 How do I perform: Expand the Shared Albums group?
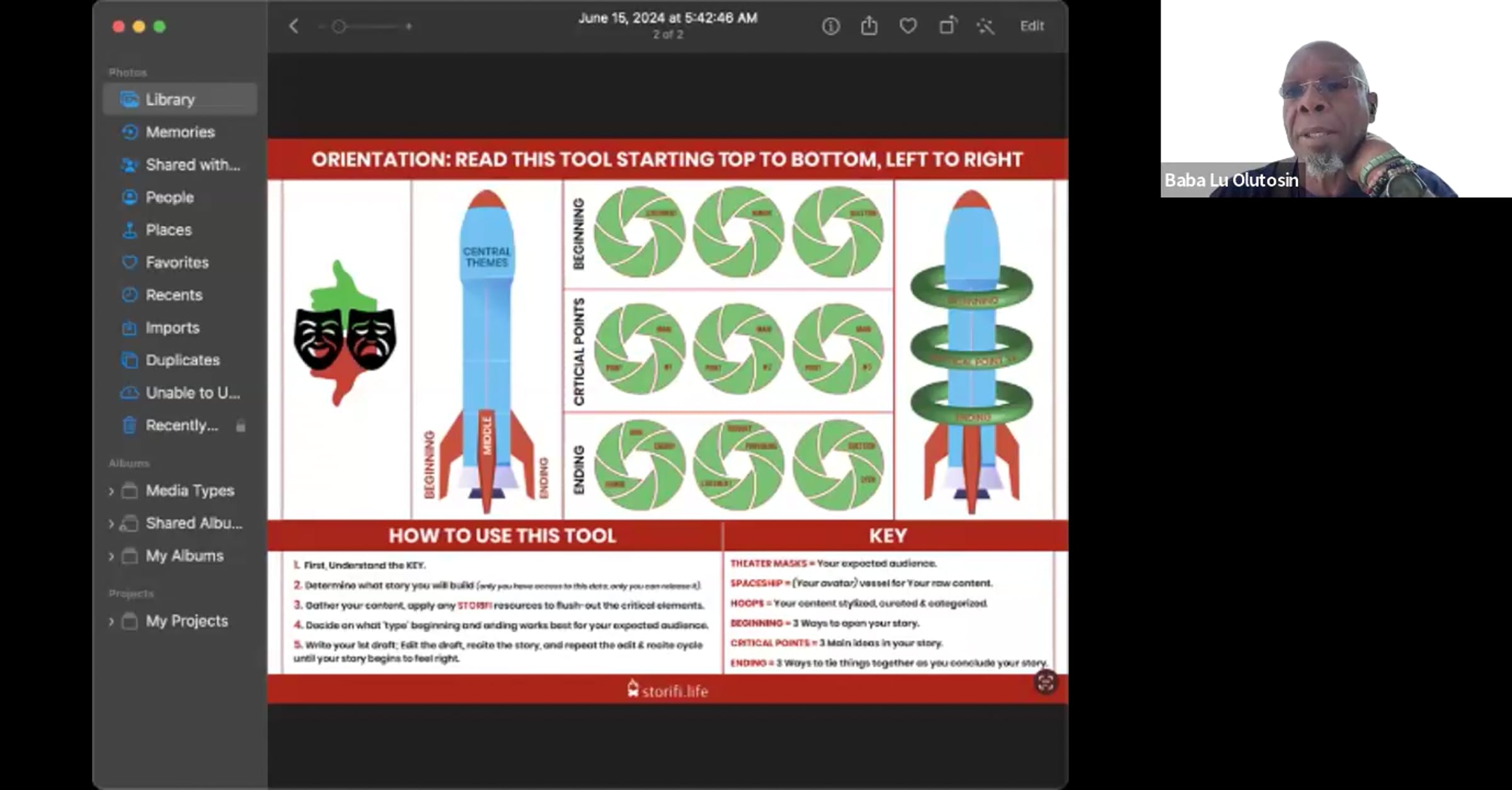112,524
